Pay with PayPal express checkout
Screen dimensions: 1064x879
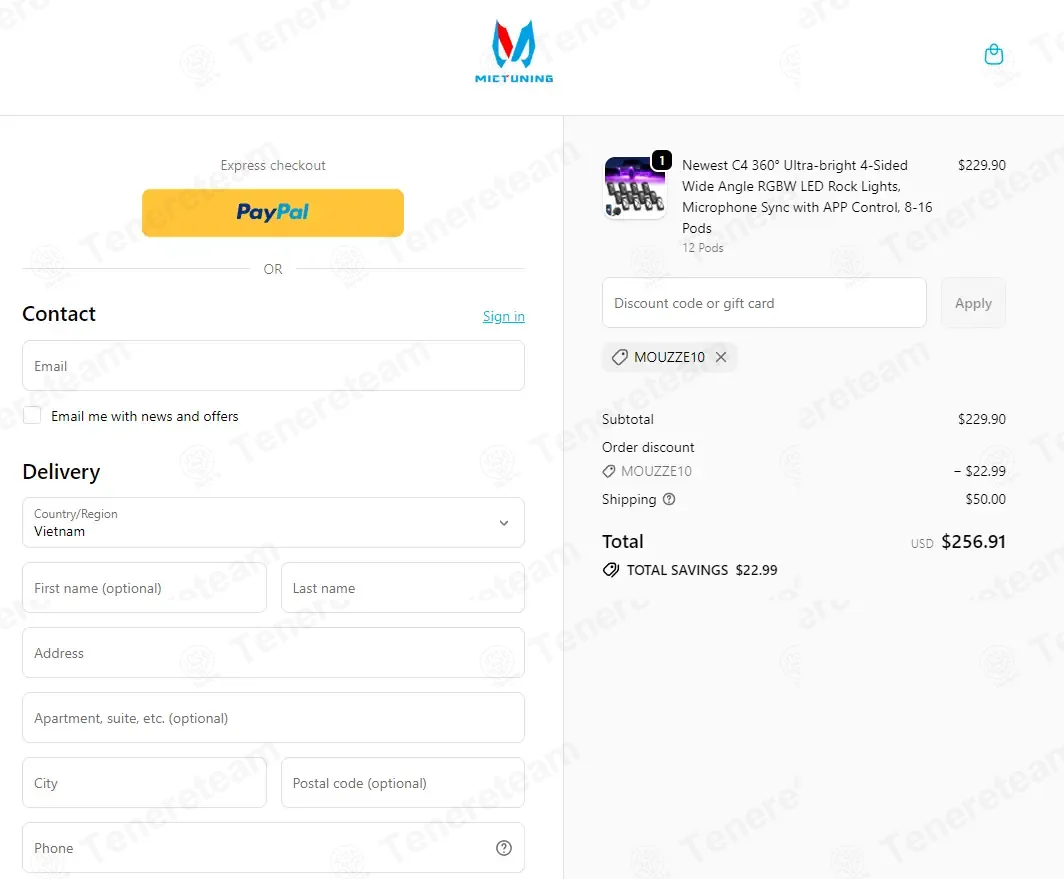pyautogui.click(x=273, y=212)
